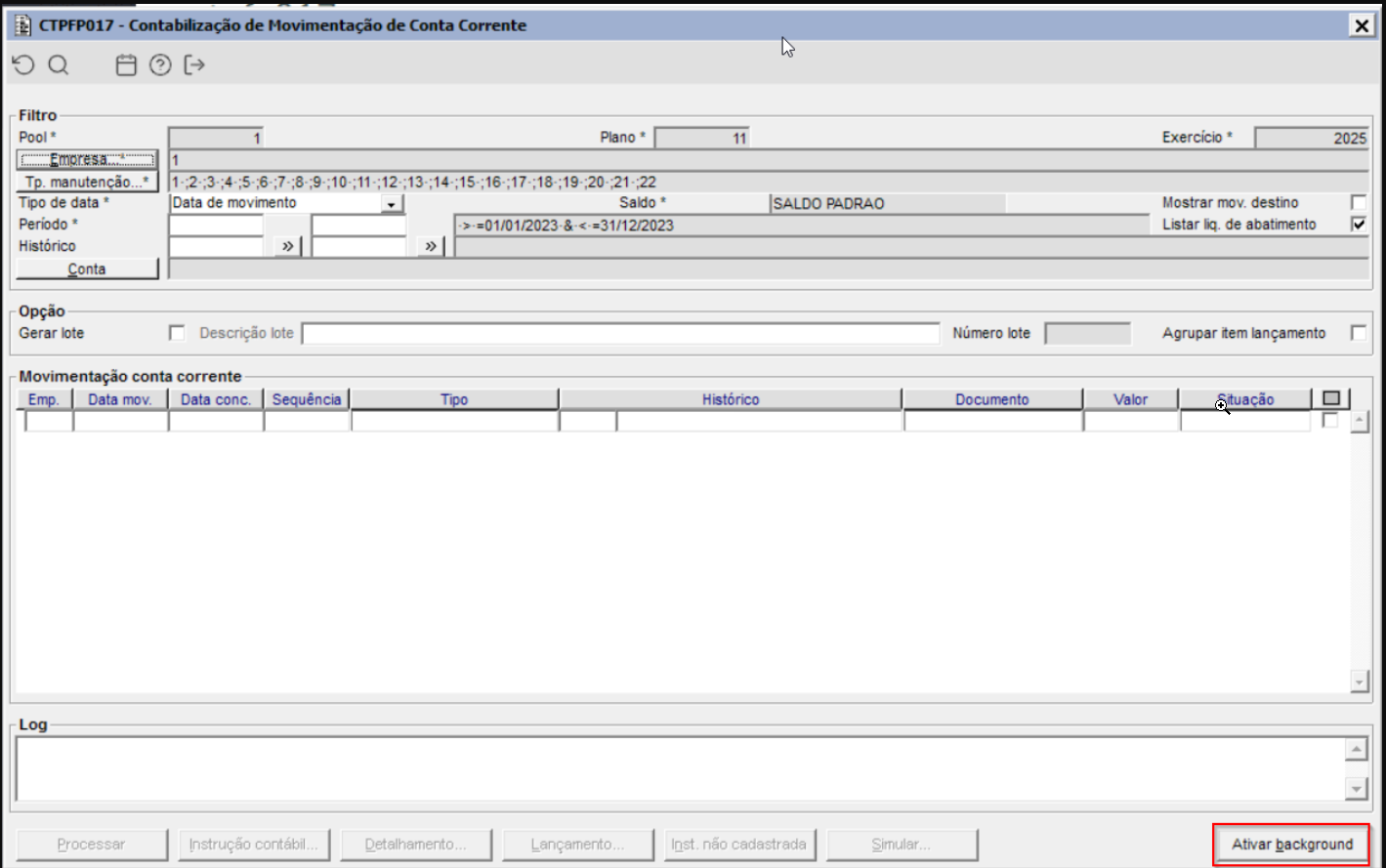The width and height of the screenshot is (1386, 868).
Task: Click the Valor column header
Action: click(1131, 399)
